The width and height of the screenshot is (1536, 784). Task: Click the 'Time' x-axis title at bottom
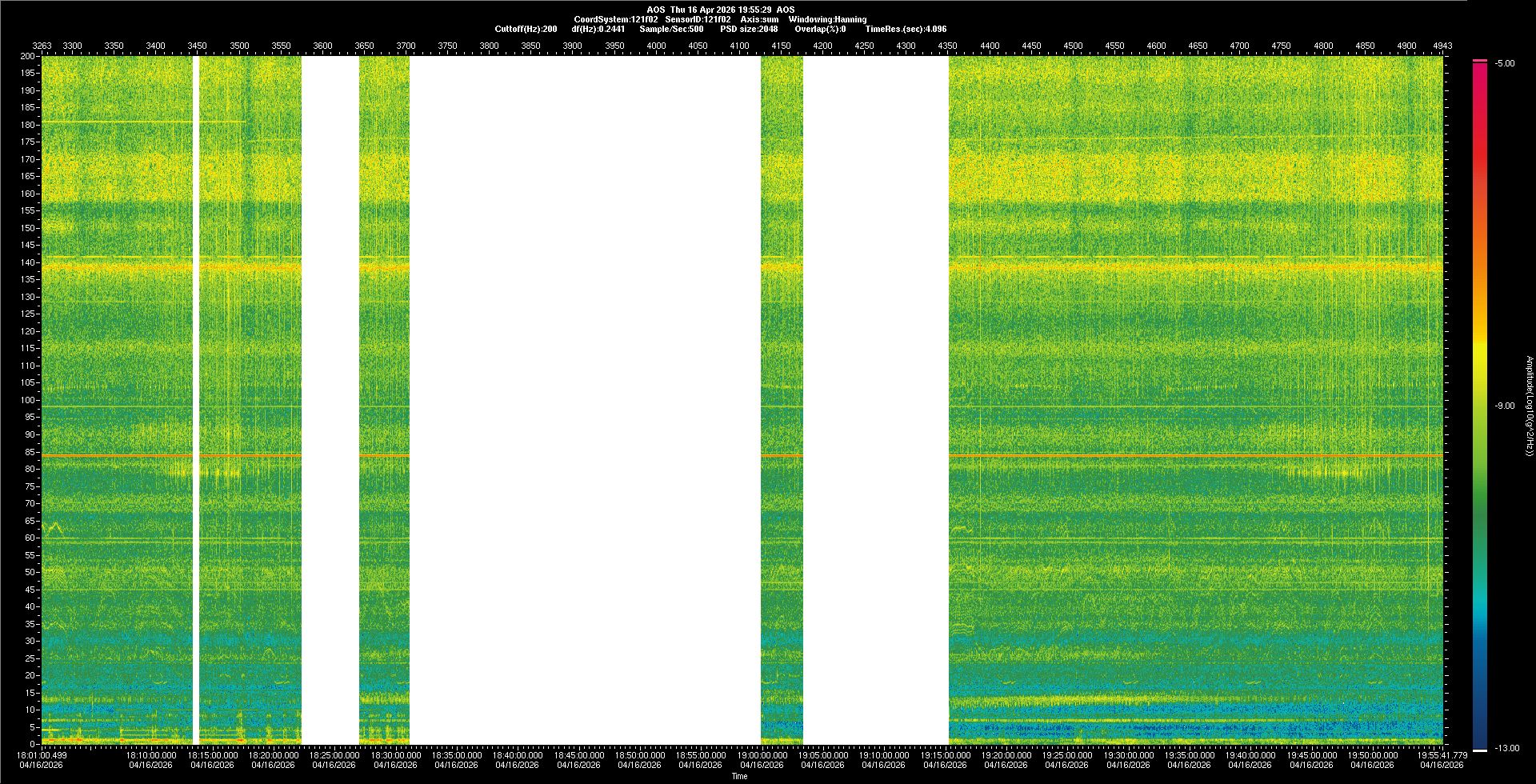739,776
